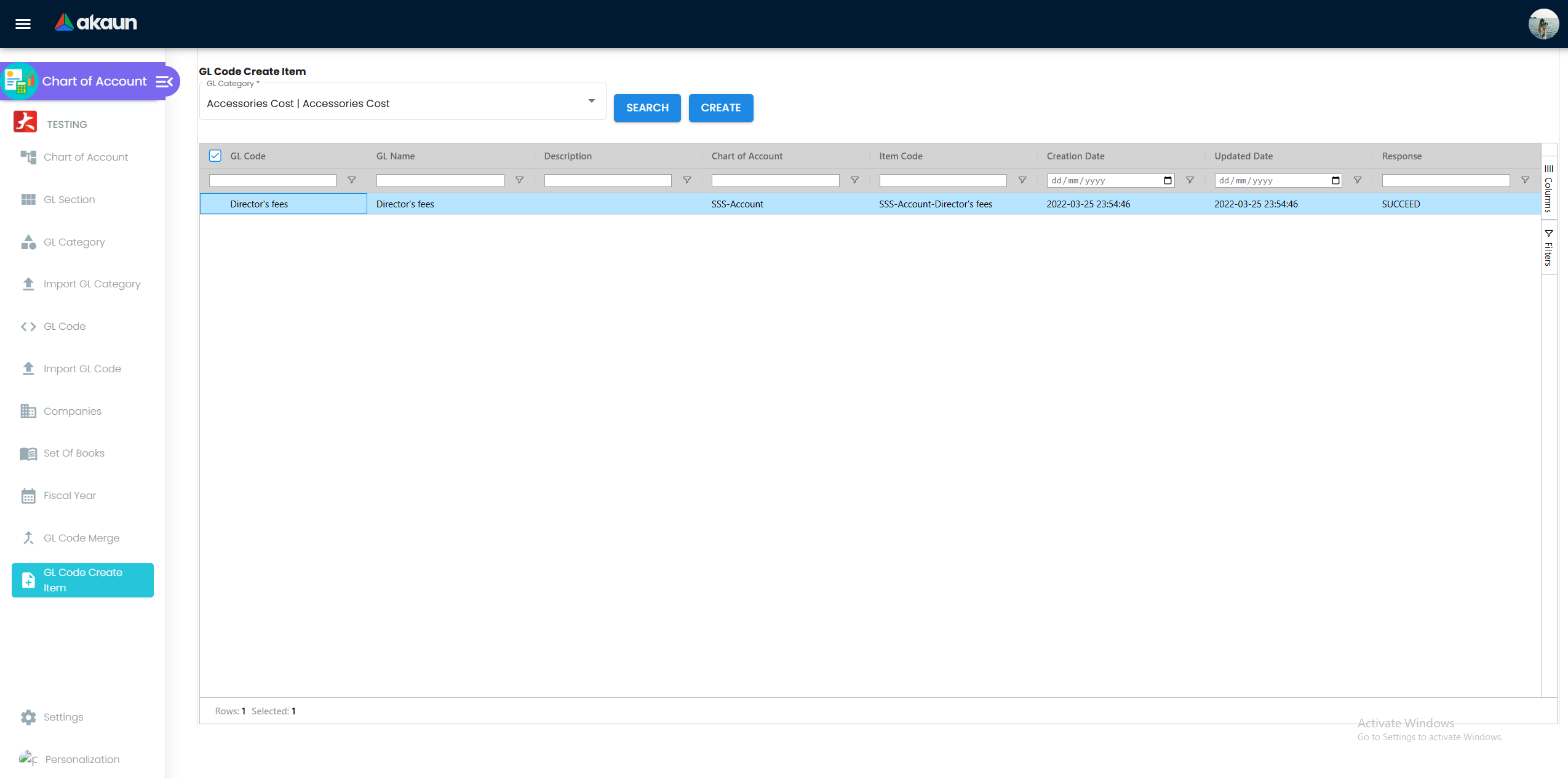
Task: Sort by the Item Code column header
Action: click(x=901, y=156)
